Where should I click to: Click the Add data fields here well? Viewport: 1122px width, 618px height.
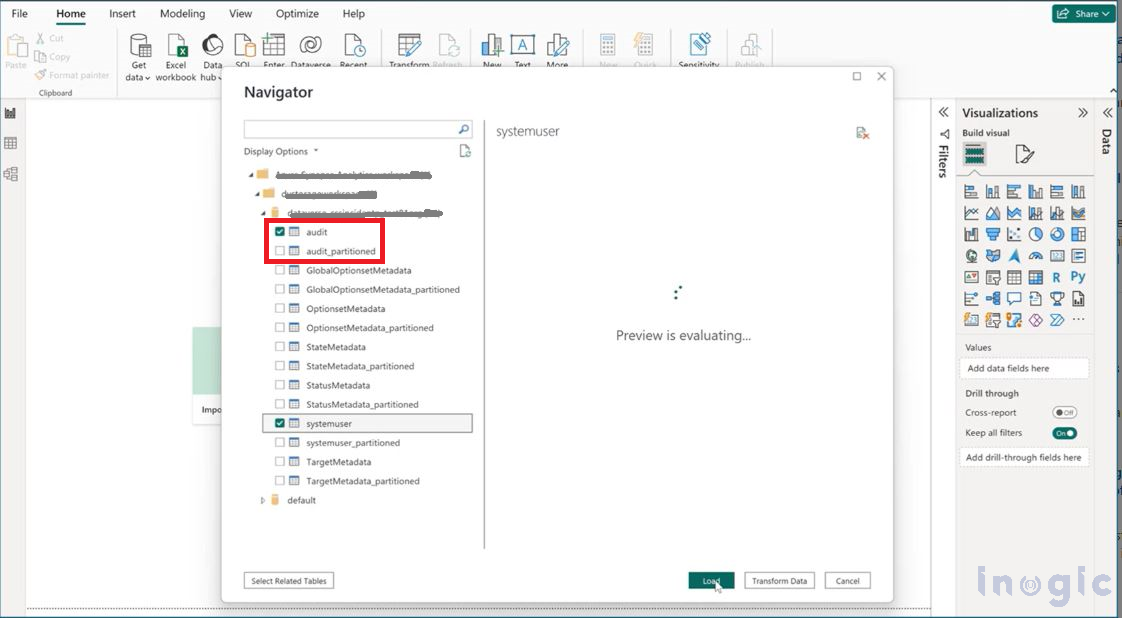(x=1024, y=368)
